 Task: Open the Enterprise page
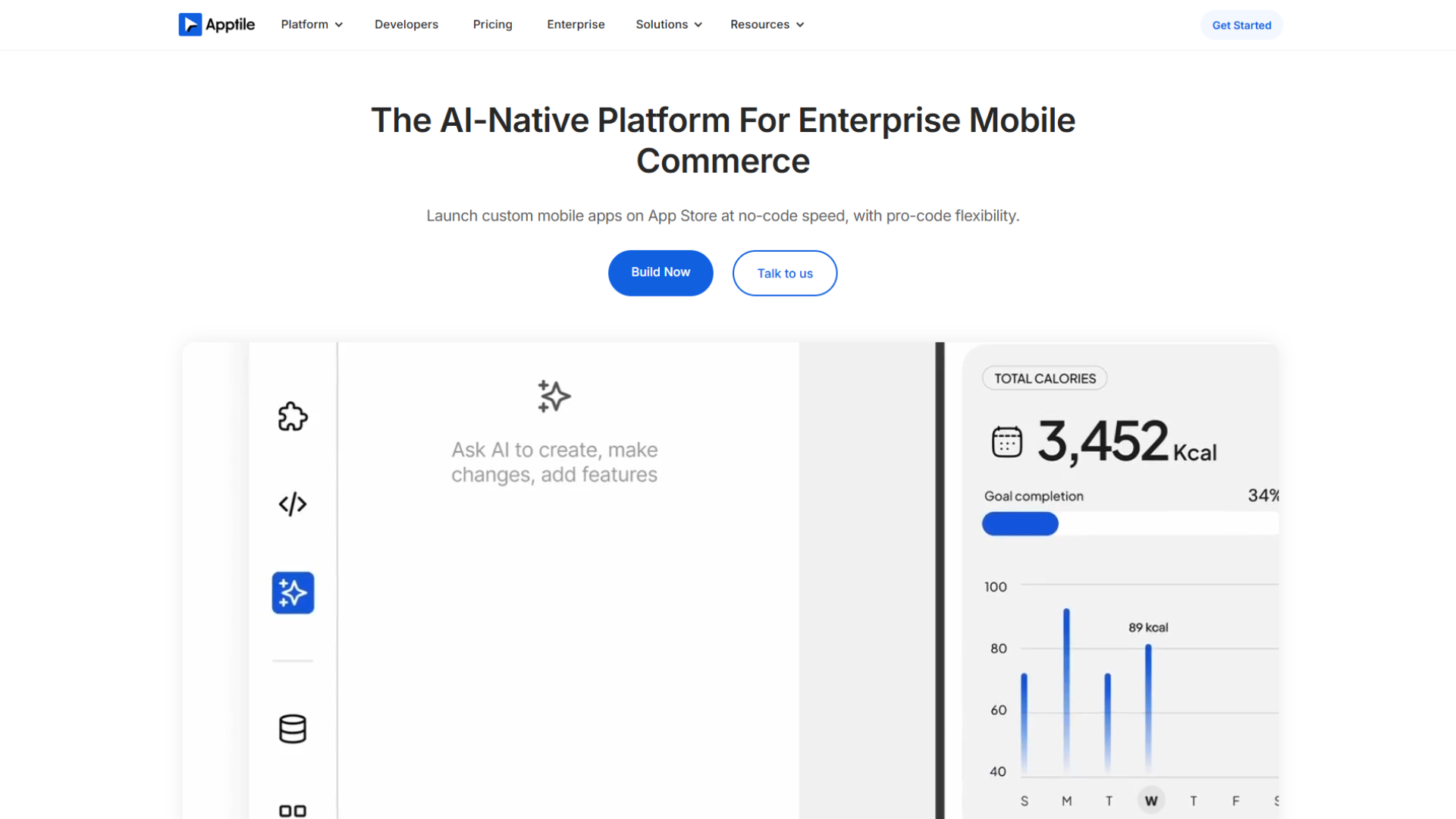[576, 24]
